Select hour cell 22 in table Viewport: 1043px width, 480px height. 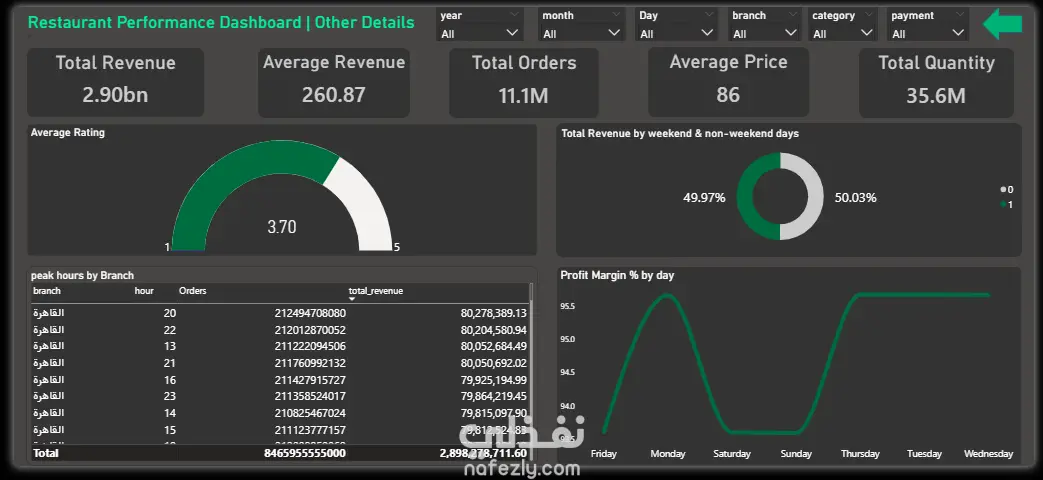(170, 330)
